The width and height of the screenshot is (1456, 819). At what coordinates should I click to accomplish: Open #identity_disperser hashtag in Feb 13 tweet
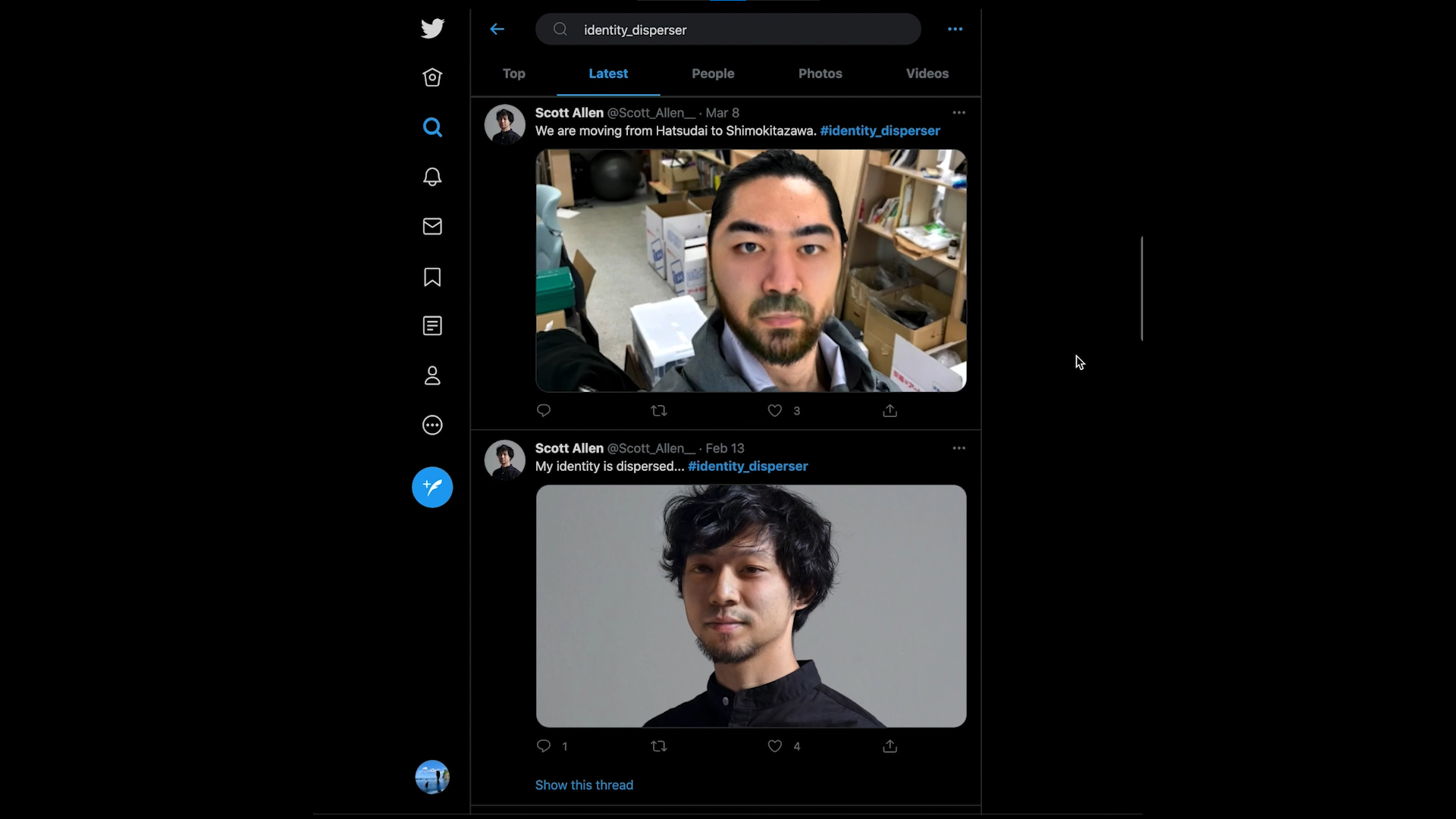coord(747,466)
